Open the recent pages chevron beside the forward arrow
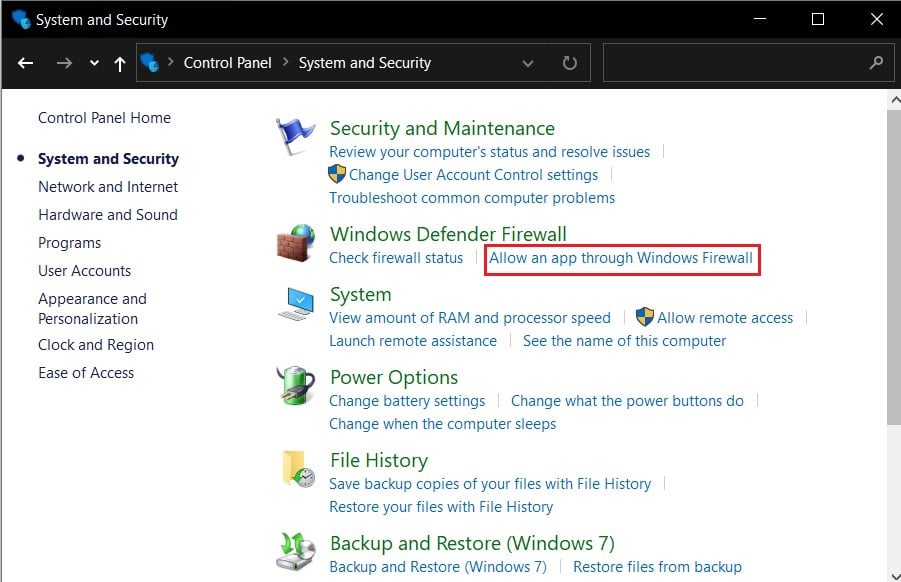The width and height of the screenshot is (901, 582). (x=93, y=62)
